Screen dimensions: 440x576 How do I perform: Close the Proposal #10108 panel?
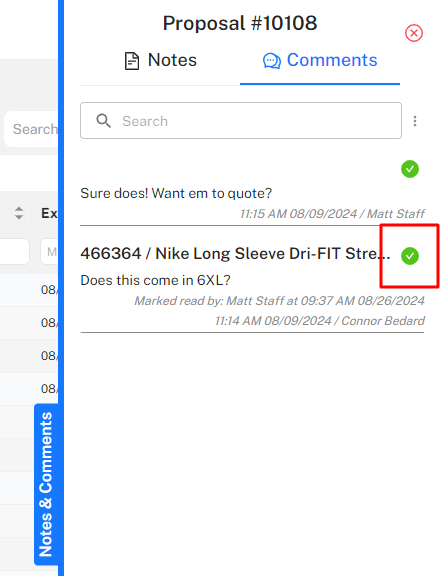pyautogui.click(x=414, y=33)
